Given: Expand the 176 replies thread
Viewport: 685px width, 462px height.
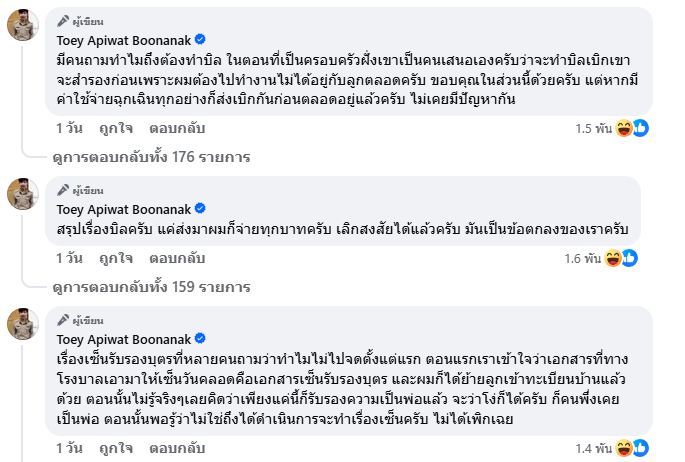Looking at the screenshot, I should (x=150, y=157).
